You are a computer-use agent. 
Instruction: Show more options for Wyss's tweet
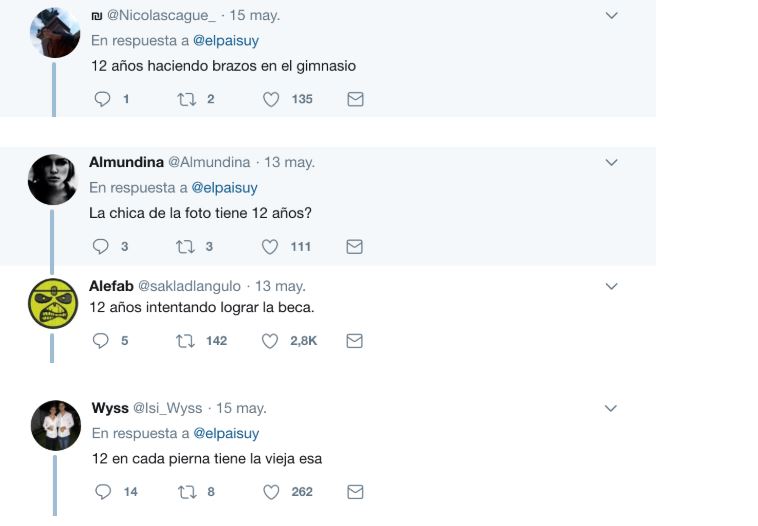612,408
